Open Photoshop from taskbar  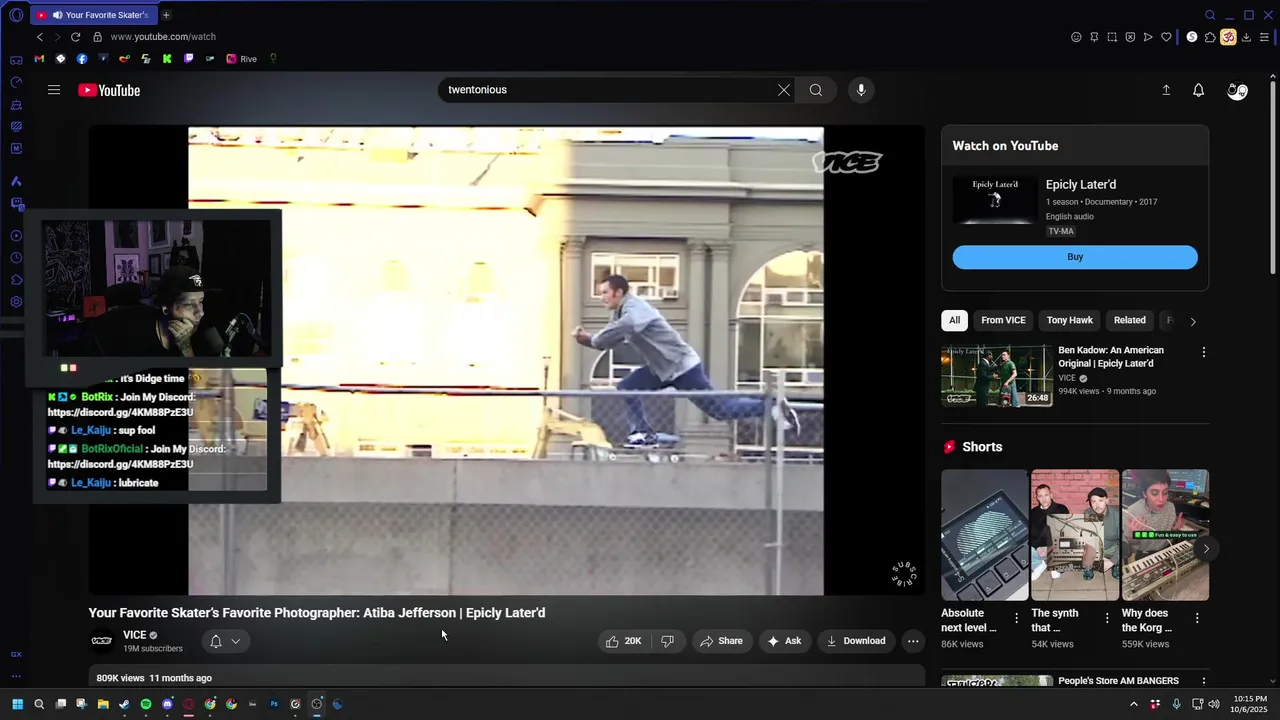274,704
